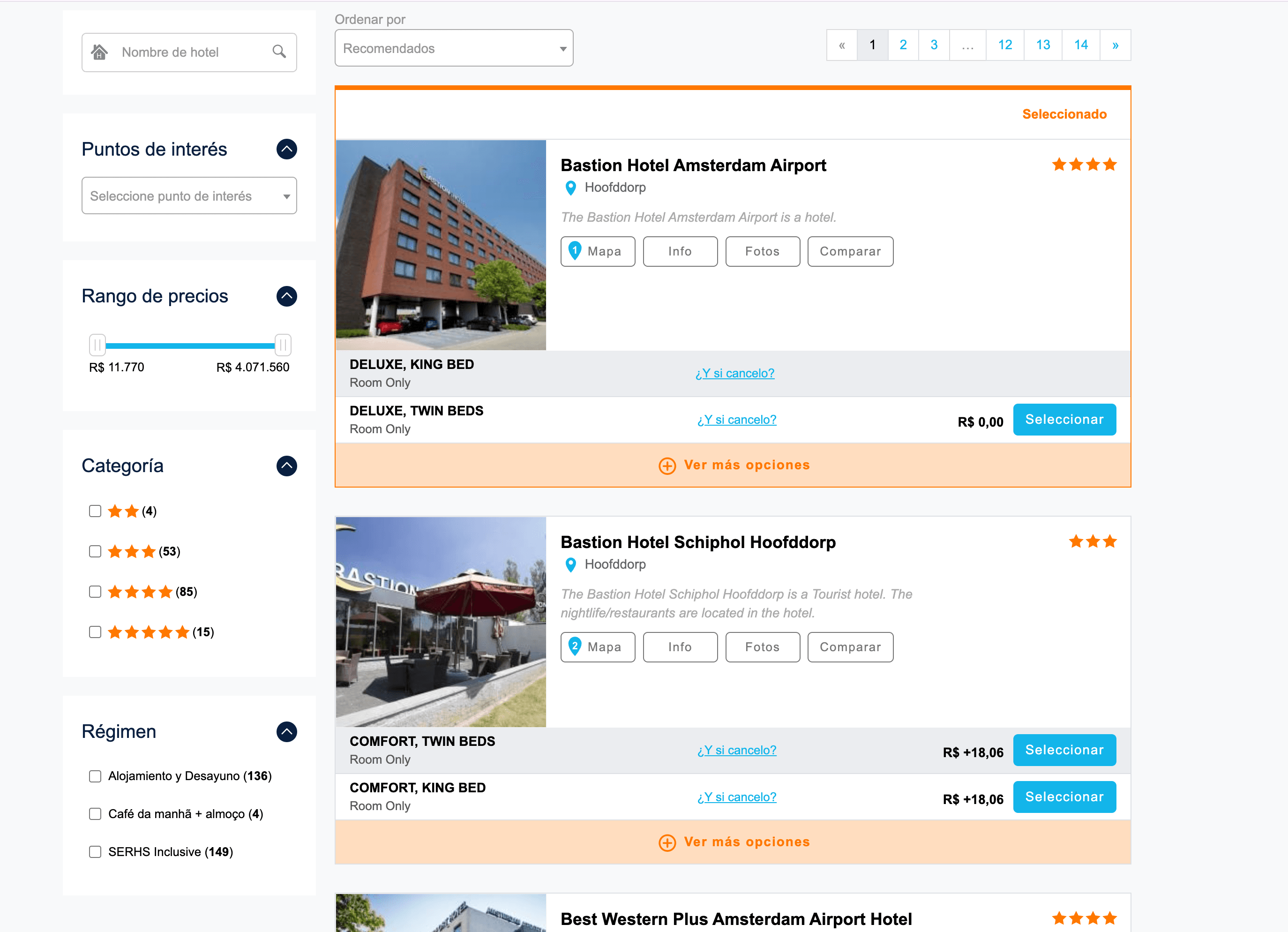Click the search magnifier icon in hotel name field
Screen dimensions: 1288x932
(279, 52)
